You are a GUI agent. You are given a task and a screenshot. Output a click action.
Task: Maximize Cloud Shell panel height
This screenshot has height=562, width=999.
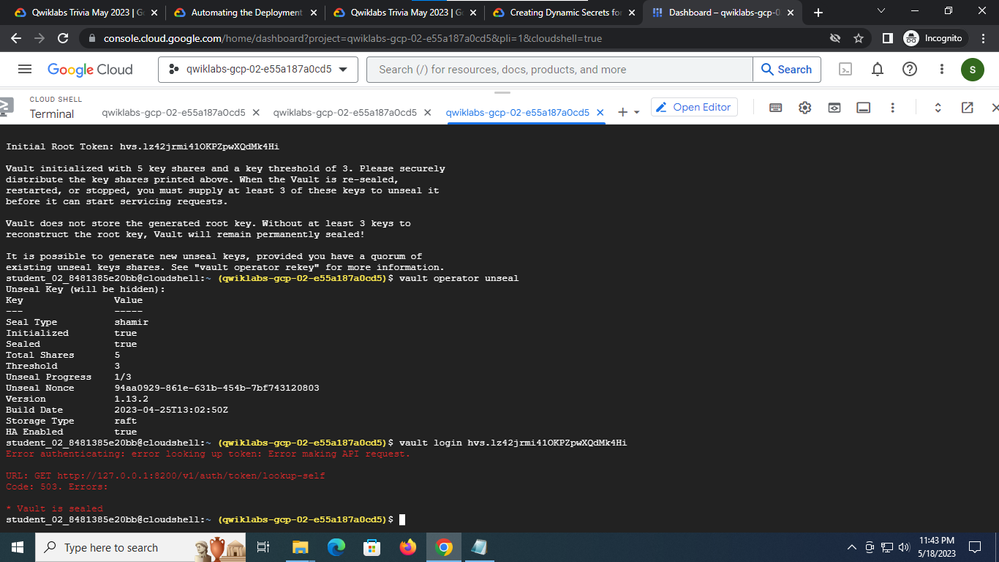[x=938, y=108]
